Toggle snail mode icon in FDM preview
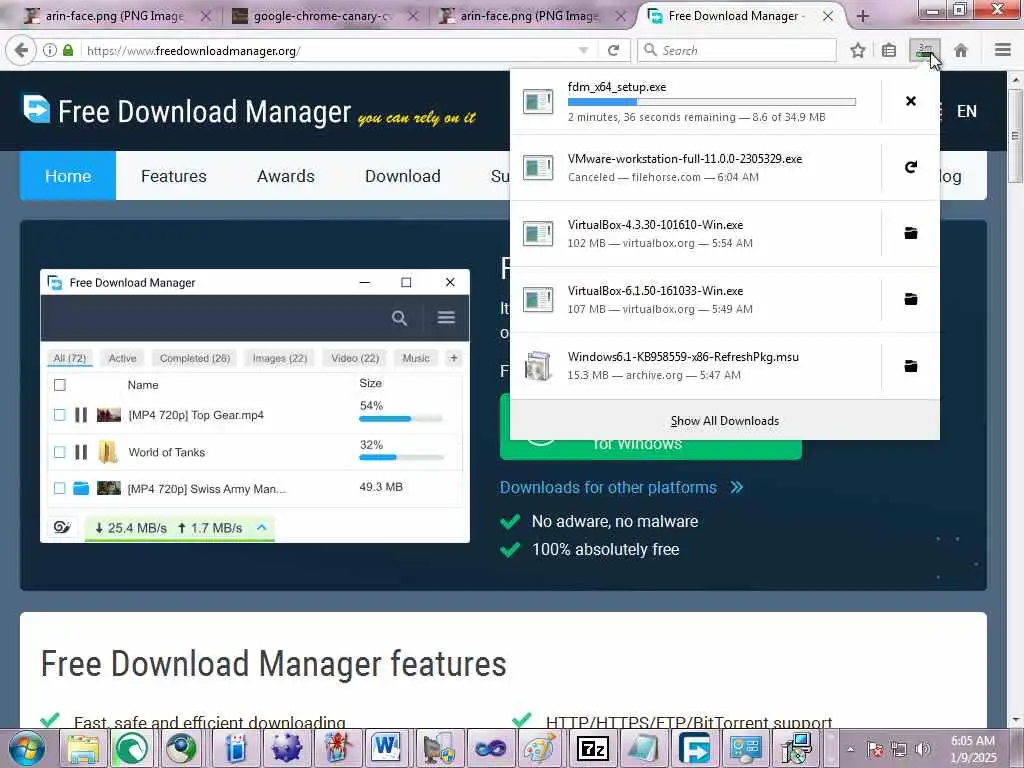The image size is (1024, 768). tap(62, 528)
